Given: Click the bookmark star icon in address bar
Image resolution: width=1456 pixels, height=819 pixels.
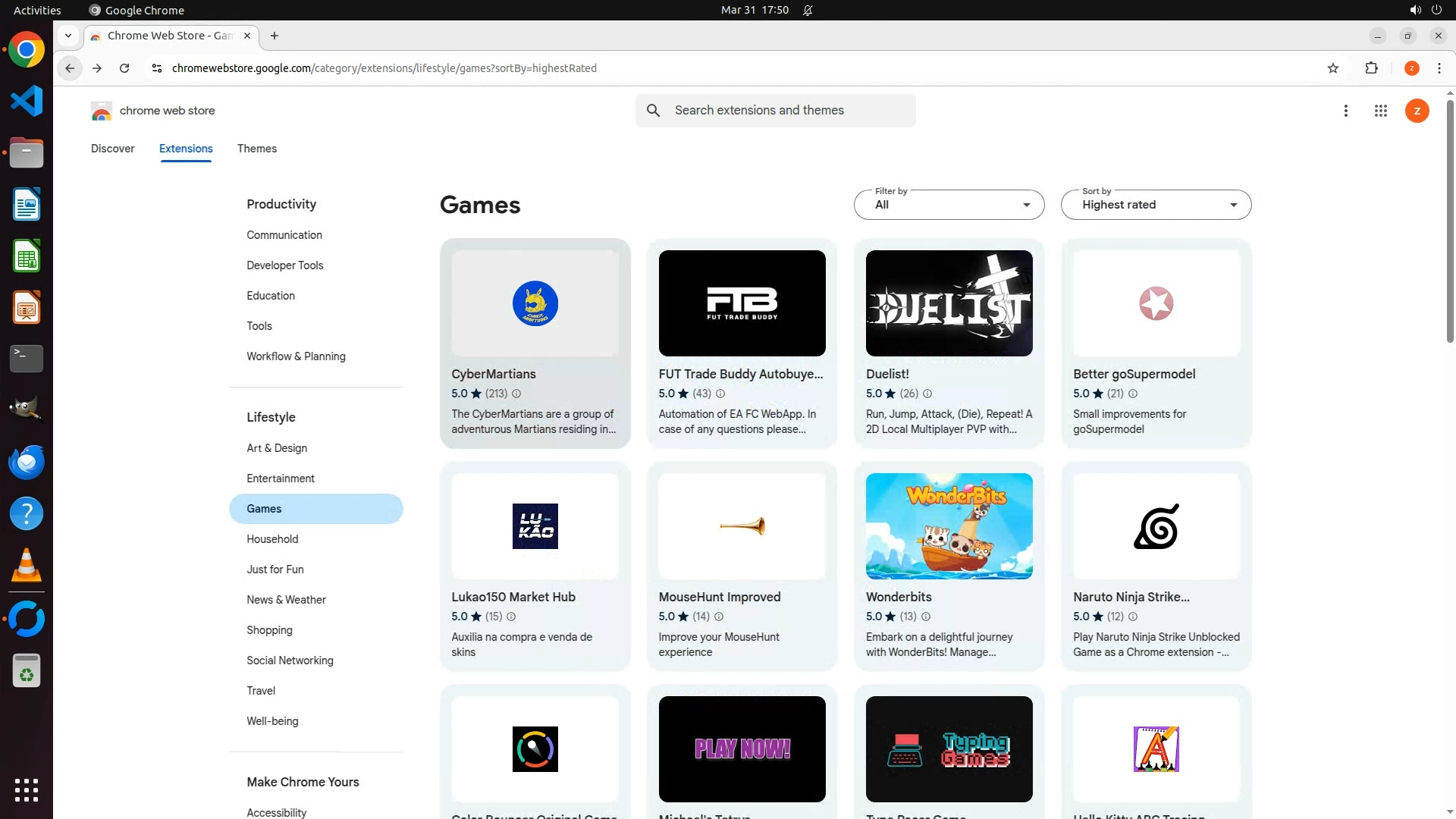Looking at the screenshot, I should click(x=1333, y=68).
